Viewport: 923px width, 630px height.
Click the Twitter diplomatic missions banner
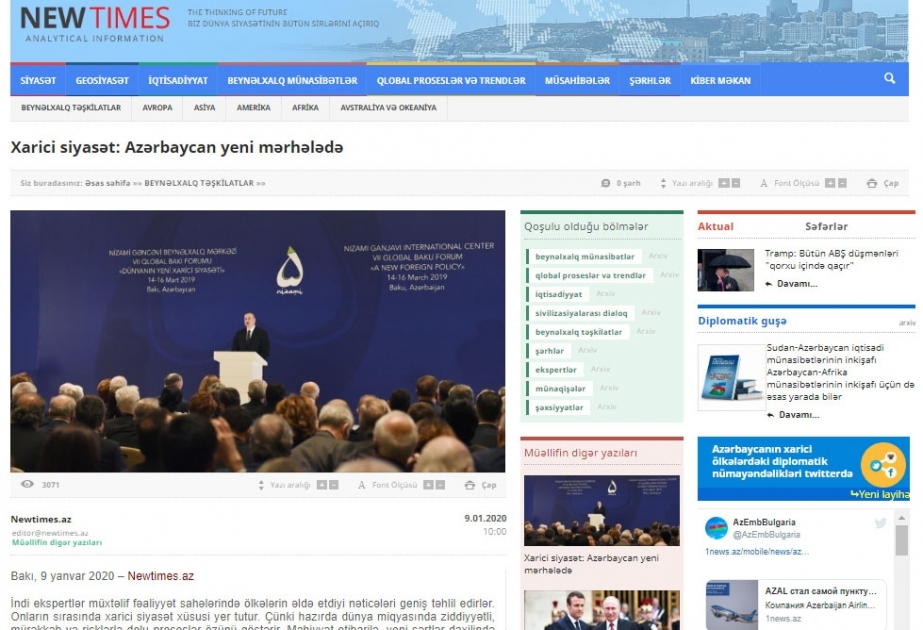point(804,469)
